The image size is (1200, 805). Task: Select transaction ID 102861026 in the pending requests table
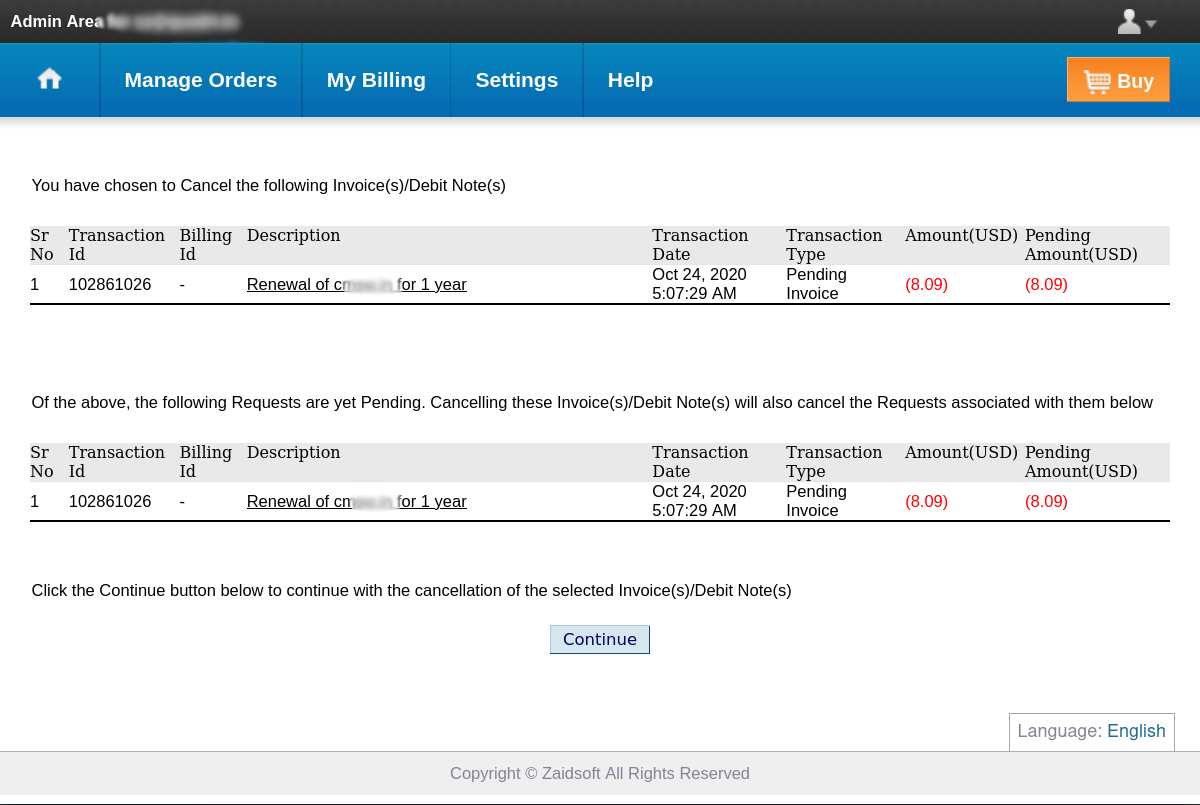[x=110, y=502]
